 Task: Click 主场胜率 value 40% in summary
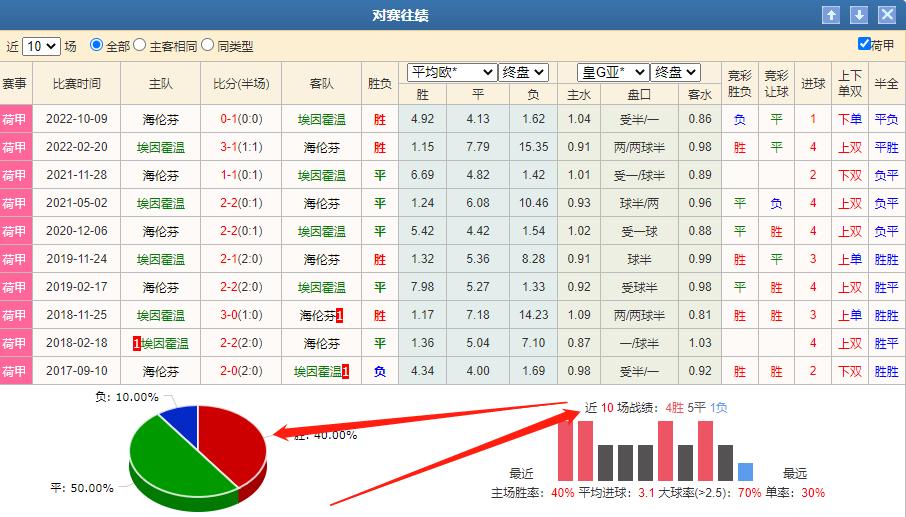click(563, 493)
